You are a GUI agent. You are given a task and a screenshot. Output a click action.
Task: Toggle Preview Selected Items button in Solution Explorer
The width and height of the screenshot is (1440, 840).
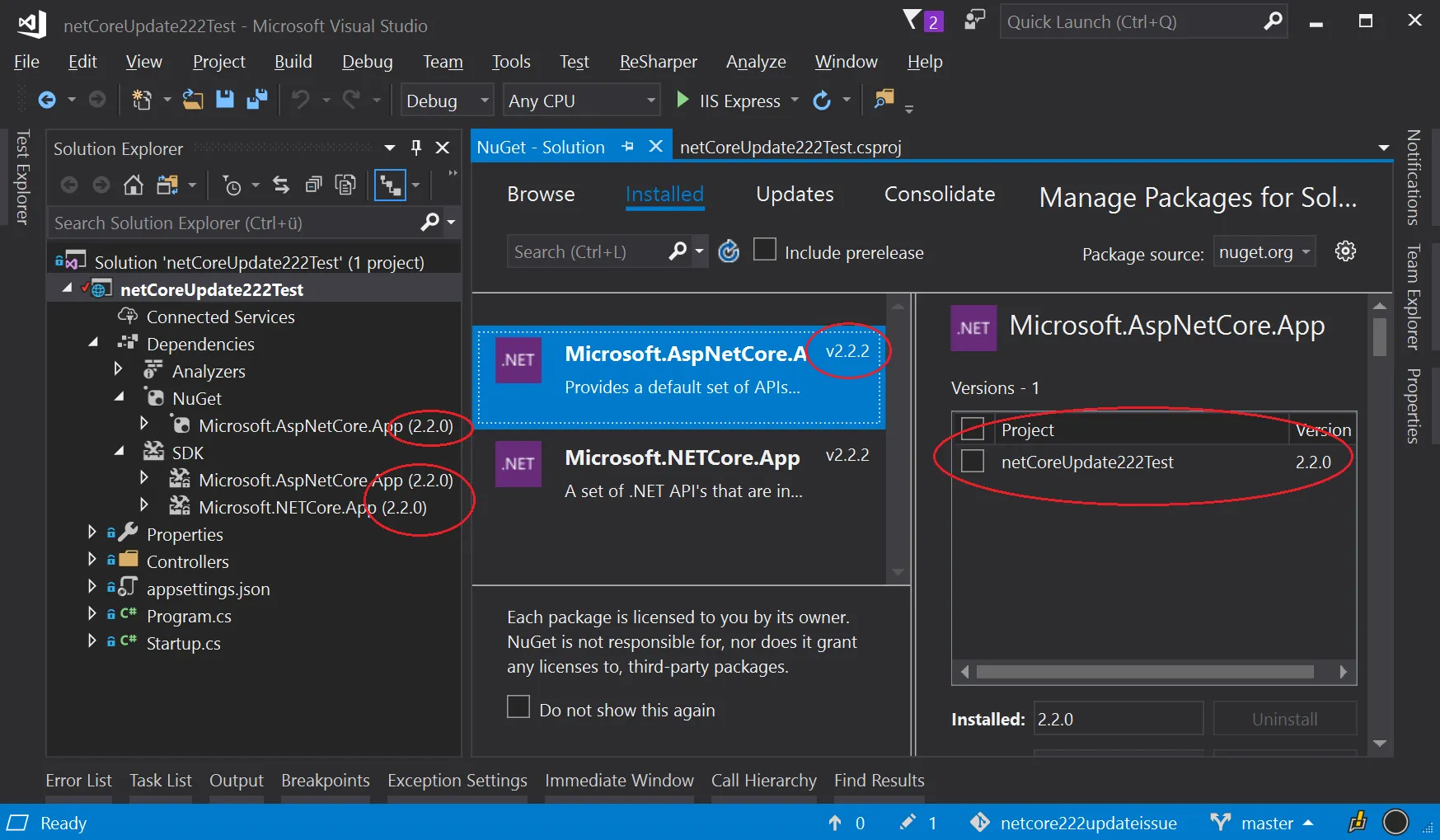[x=390, y=185]
